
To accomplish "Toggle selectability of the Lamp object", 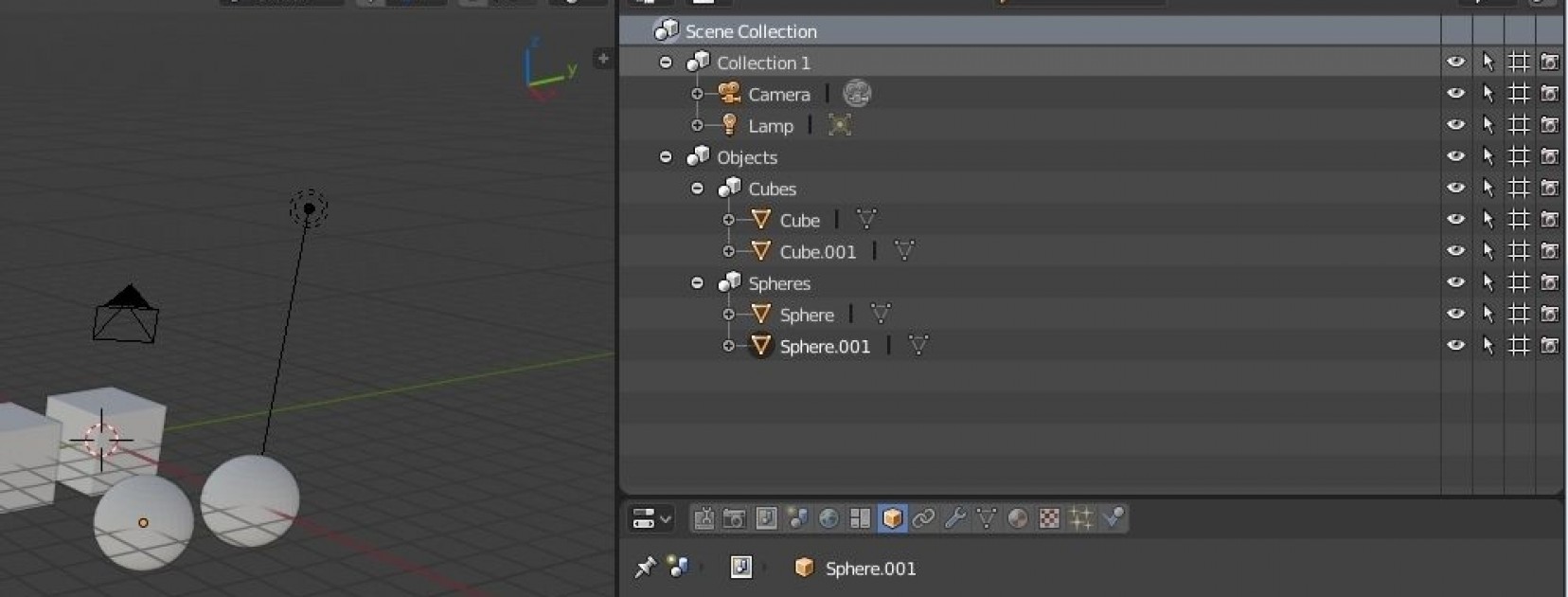I will (x=1488, y=125).
